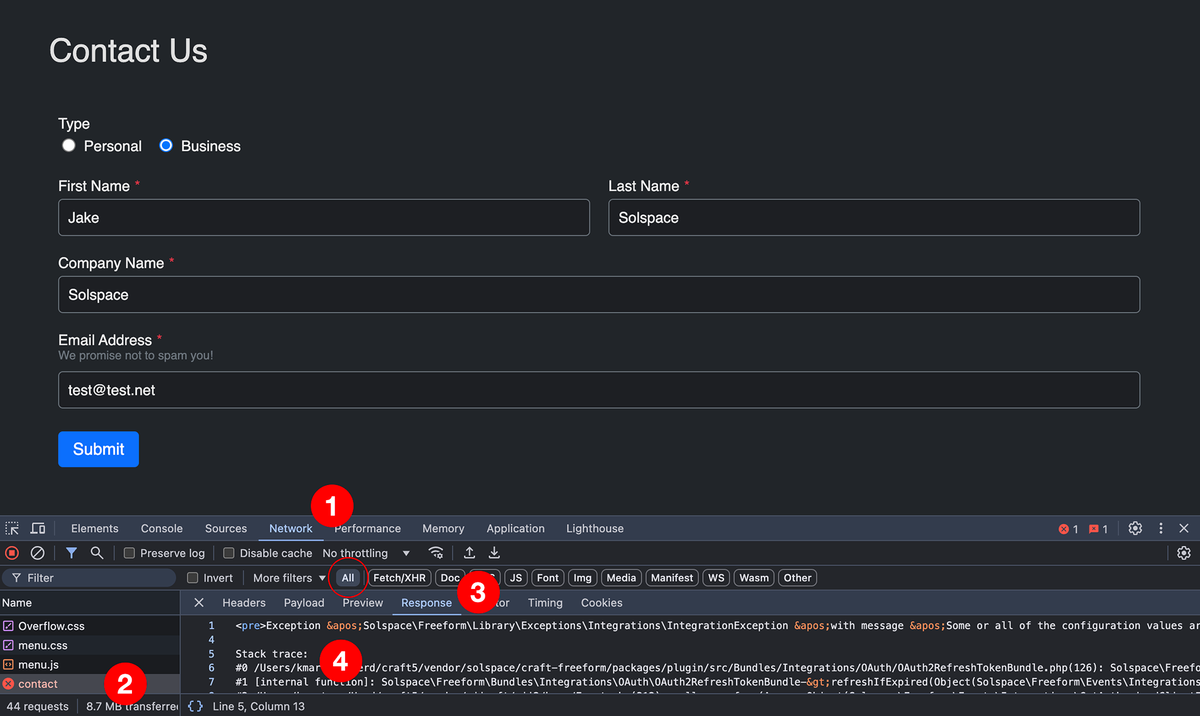The height and width of the screenshot is (716, 1200).
Task: Open the Preview request tab
Action: click(x=363, y=603)
